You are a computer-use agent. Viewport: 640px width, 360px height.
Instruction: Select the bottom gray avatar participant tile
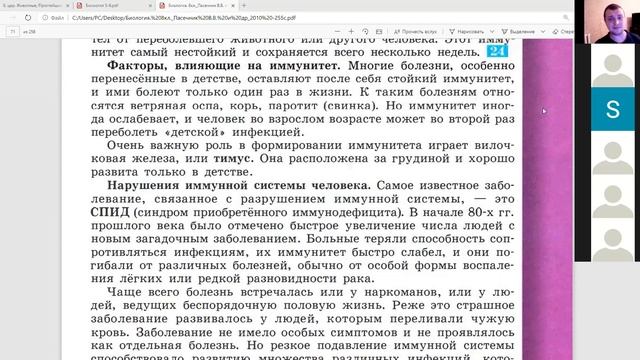point(613,240)
